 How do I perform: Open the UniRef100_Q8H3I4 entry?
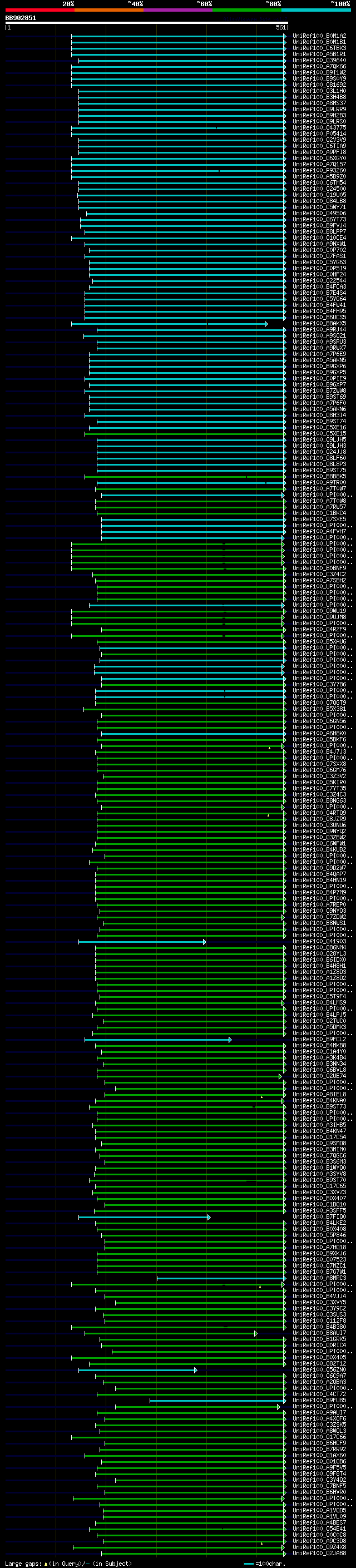[x=319, y=415]
